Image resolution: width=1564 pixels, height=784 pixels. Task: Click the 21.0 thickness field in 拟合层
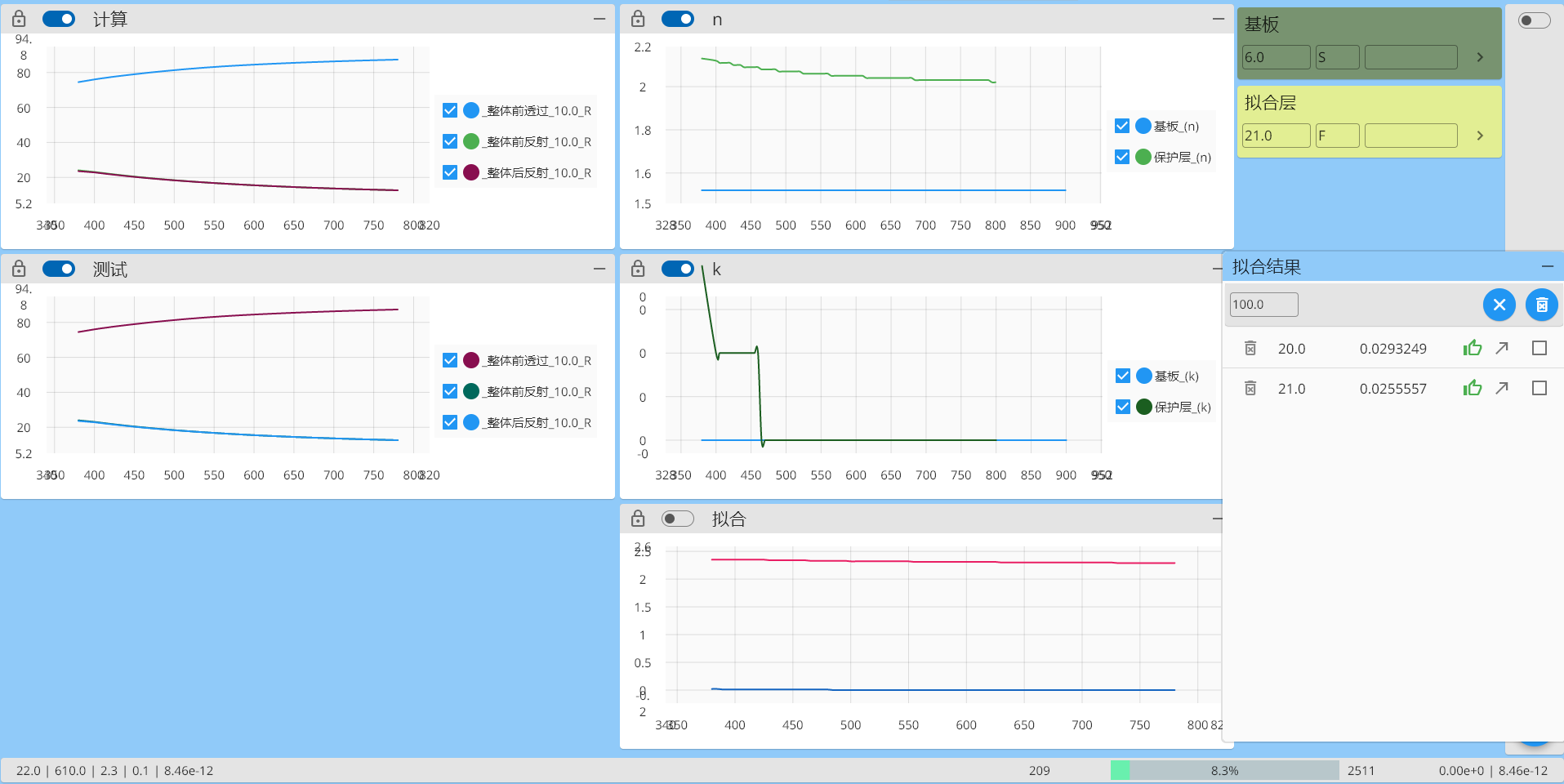pos(1276,136)
